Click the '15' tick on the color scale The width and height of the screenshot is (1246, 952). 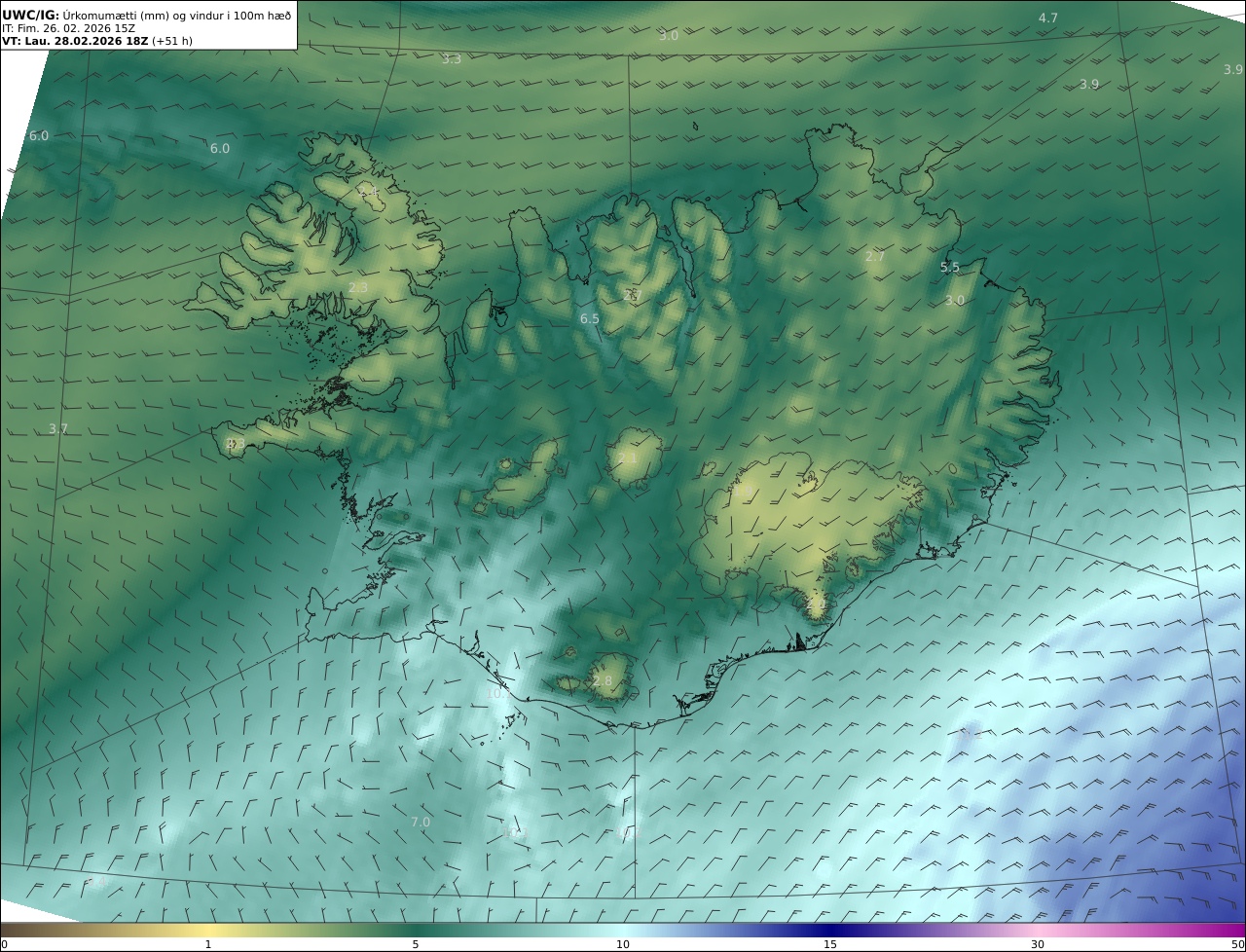830,944
